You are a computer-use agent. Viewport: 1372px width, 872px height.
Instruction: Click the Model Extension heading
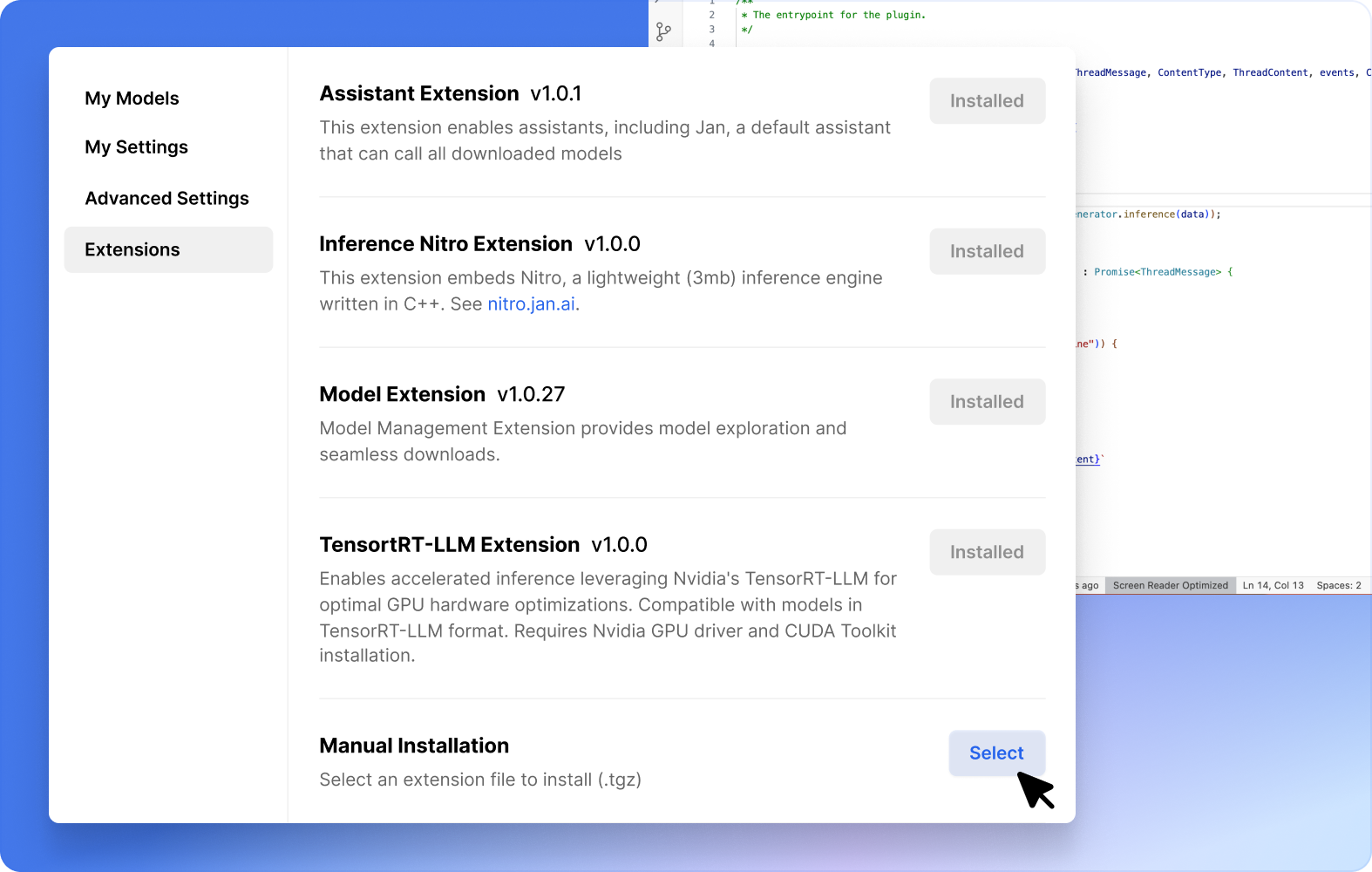402,395
